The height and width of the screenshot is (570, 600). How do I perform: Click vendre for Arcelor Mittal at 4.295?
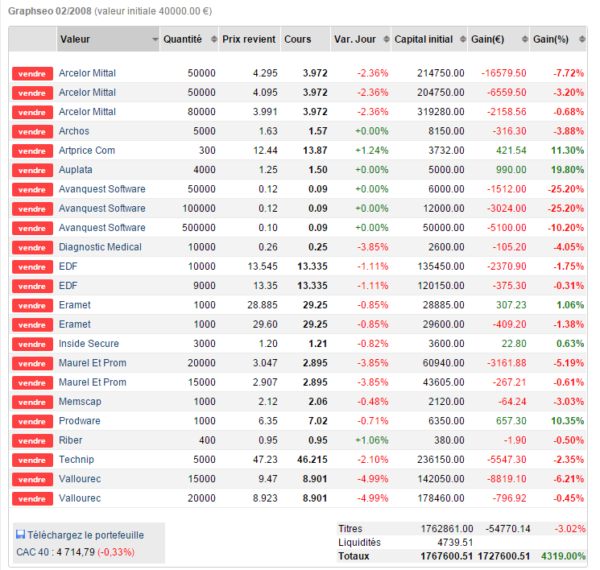coord(33,73)
